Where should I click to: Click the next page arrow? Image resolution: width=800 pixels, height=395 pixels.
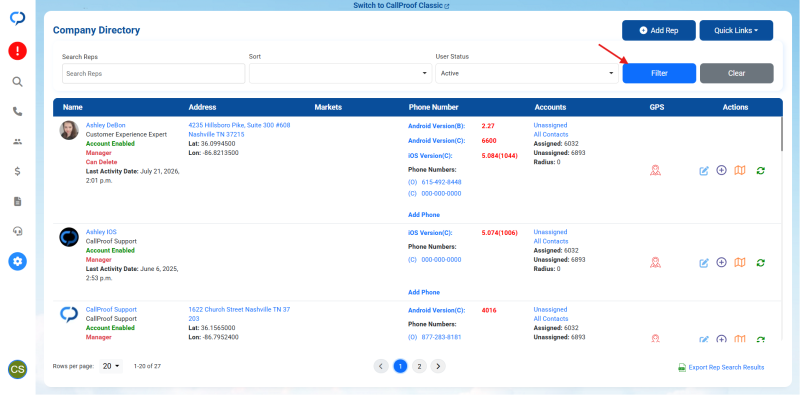point(438,366)
